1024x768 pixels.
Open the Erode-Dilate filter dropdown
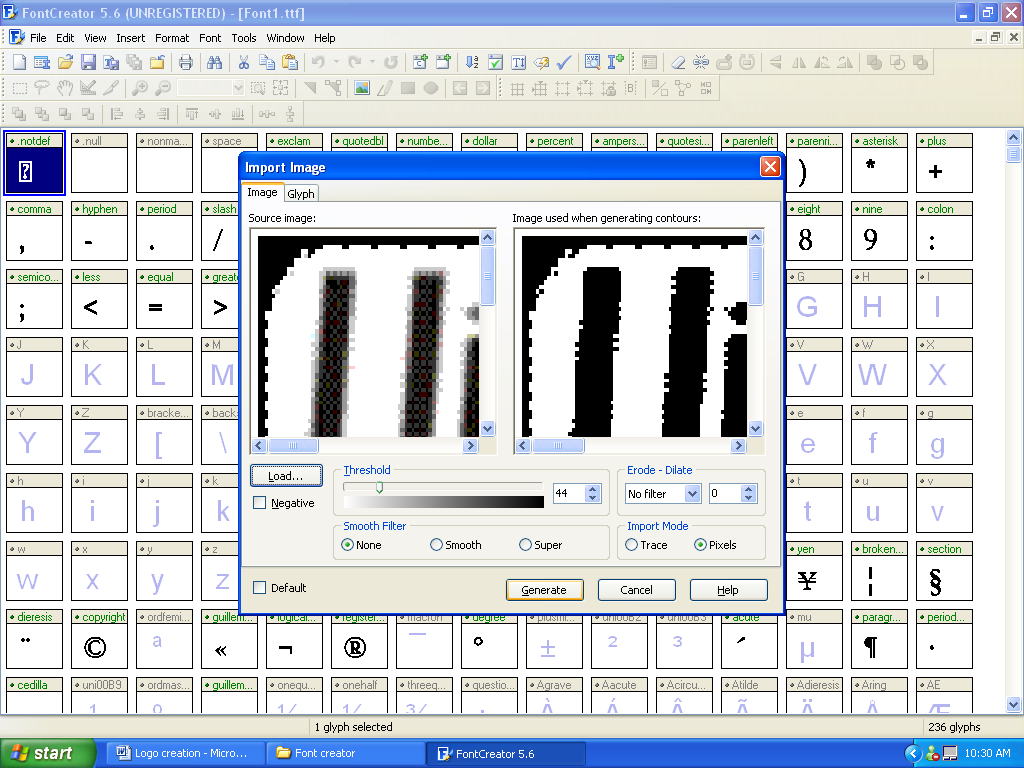click(x=691, y=493)
